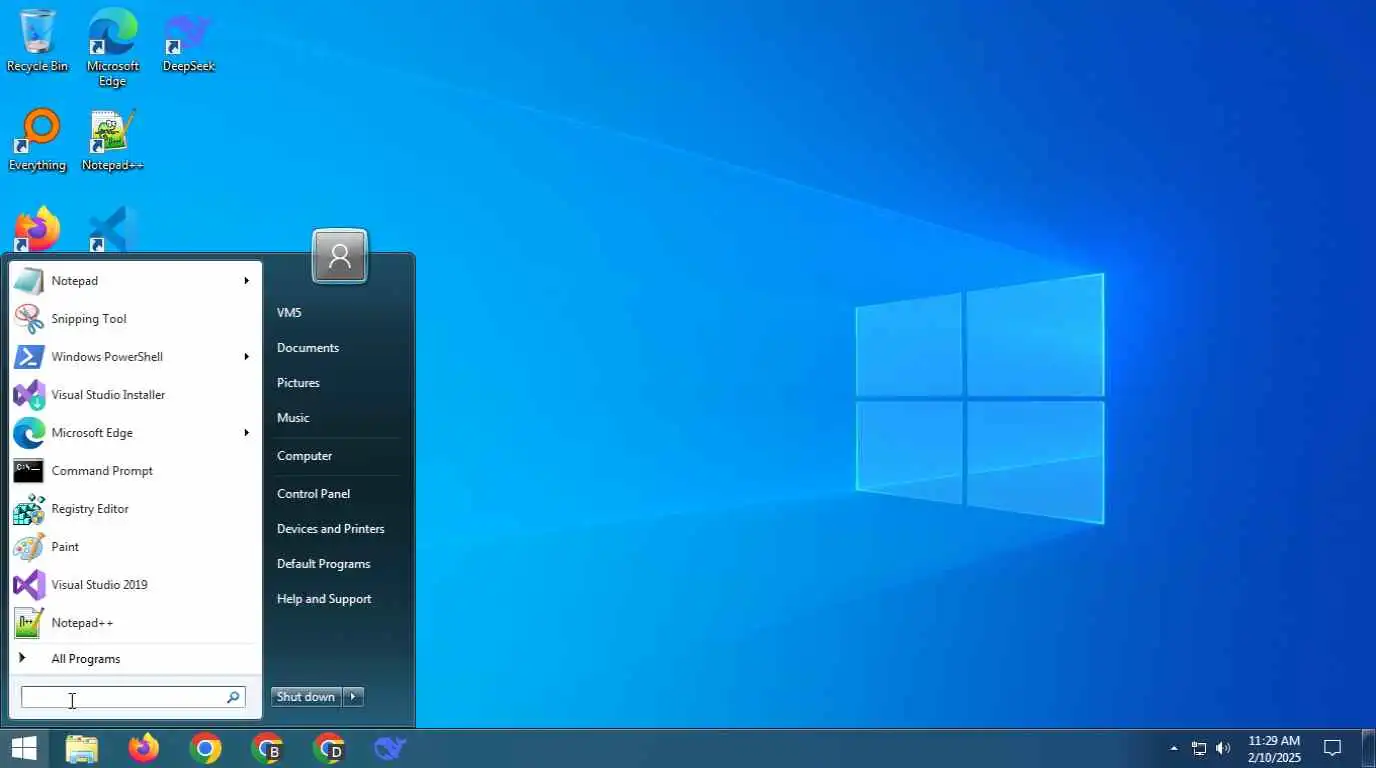This screenshot has width=1376, height=768.
Task: Open Music from the Start menu
Action: click(x=293, y=418)
